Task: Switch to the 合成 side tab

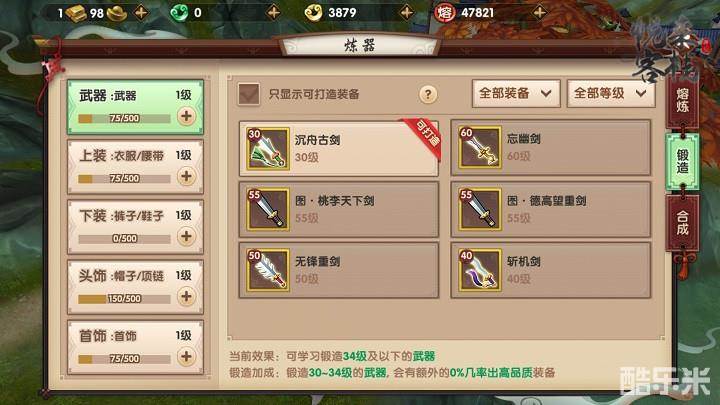Action: click(x=682, y=223)
